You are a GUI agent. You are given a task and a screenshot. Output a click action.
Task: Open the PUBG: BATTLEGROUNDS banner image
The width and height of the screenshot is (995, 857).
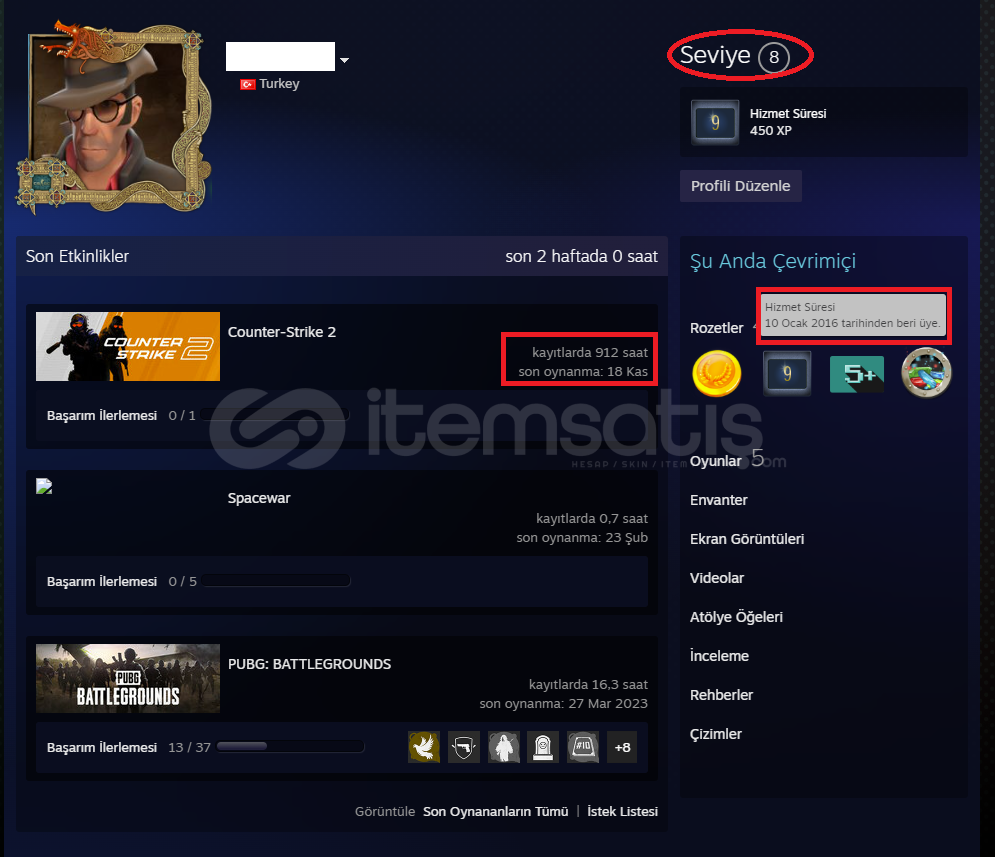point(128,678)
